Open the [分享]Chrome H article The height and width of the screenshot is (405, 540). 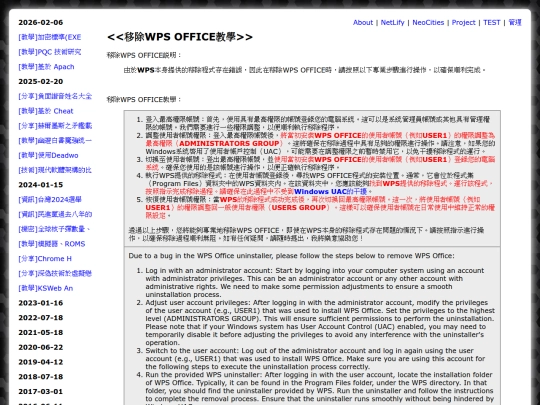click(45, 259)
